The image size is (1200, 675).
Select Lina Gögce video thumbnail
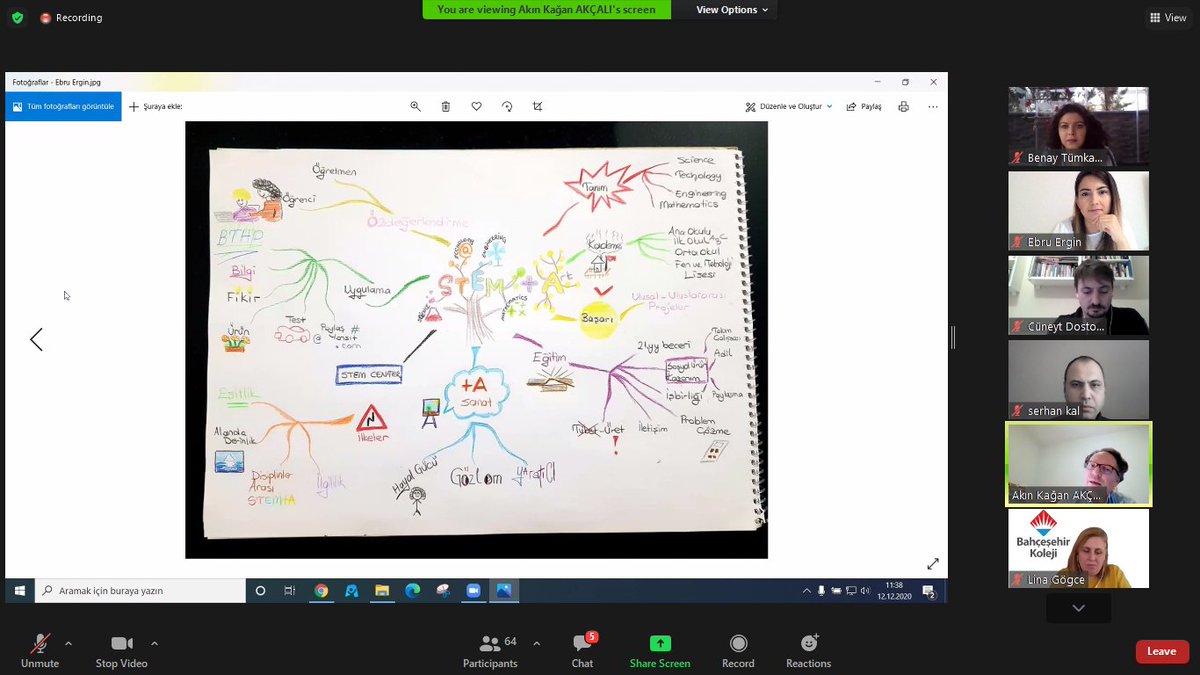[x=1078, y=549]
